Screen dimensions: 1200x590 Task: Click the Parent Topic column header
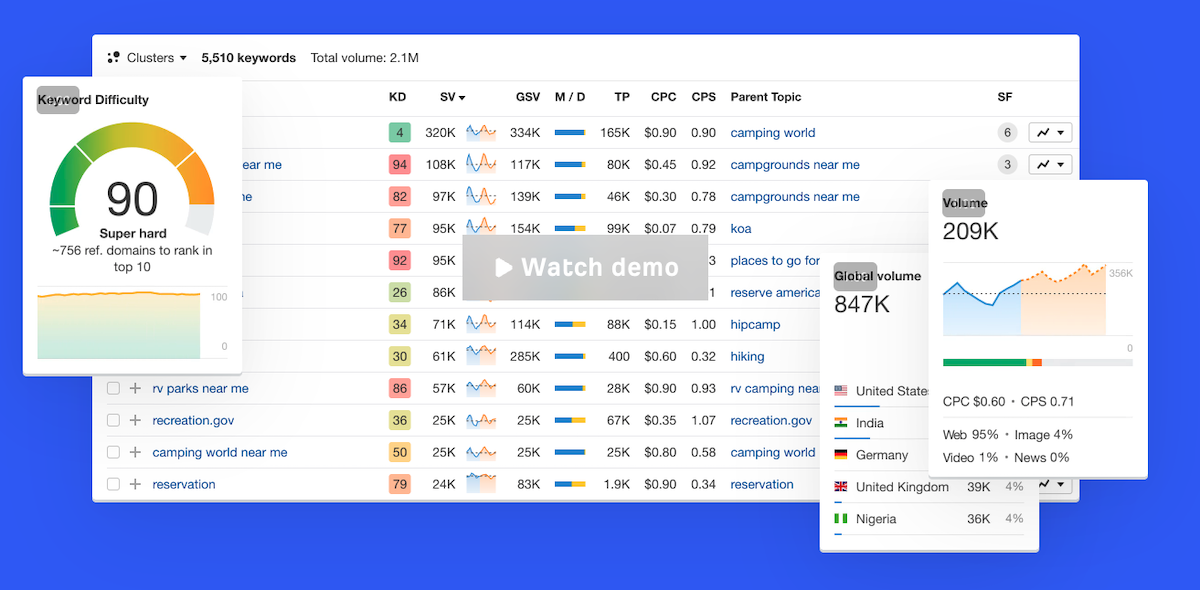click(765, 97)
